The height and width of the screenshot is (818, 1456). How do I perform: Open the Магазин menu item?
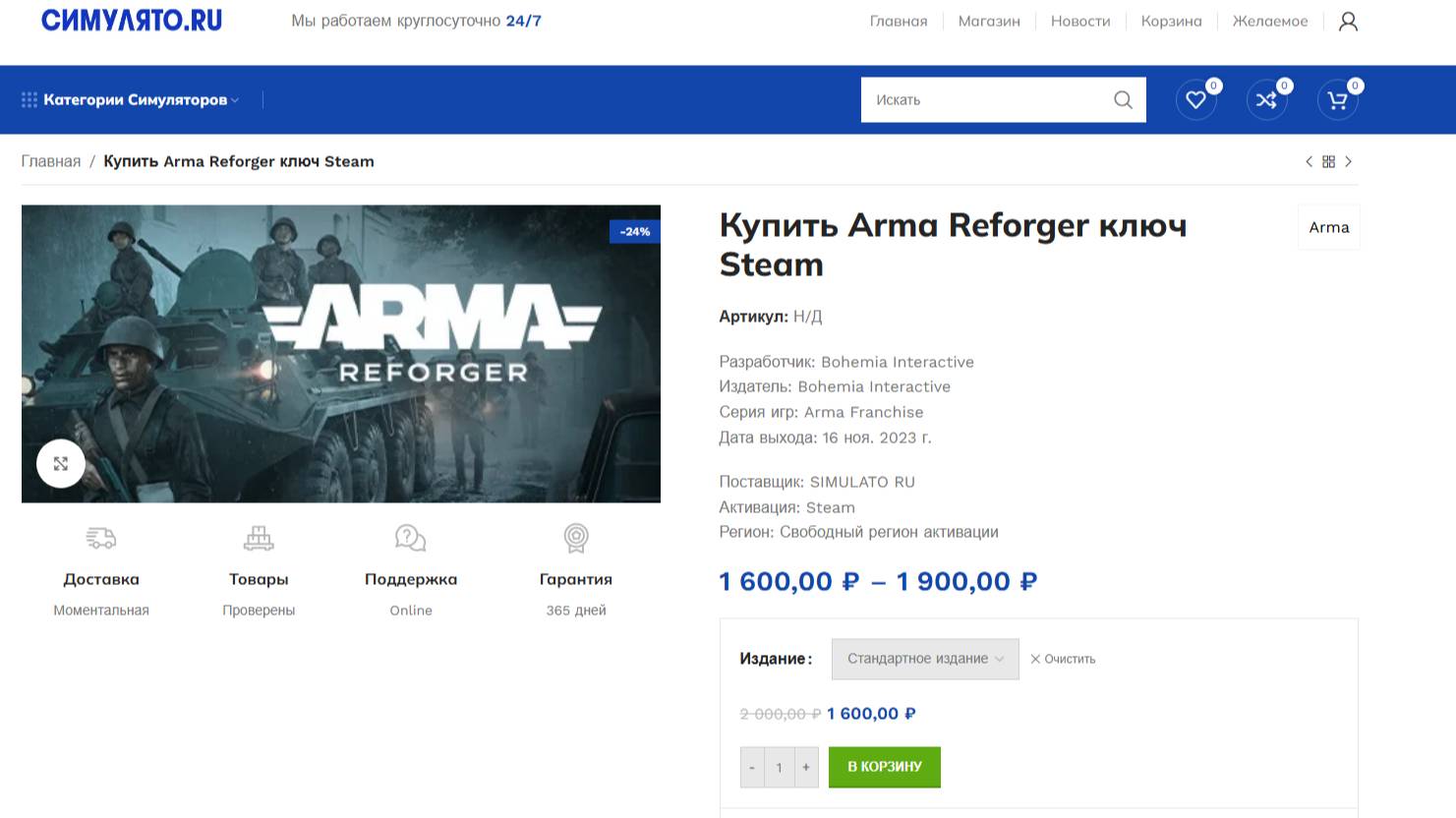tap(989, 21)
